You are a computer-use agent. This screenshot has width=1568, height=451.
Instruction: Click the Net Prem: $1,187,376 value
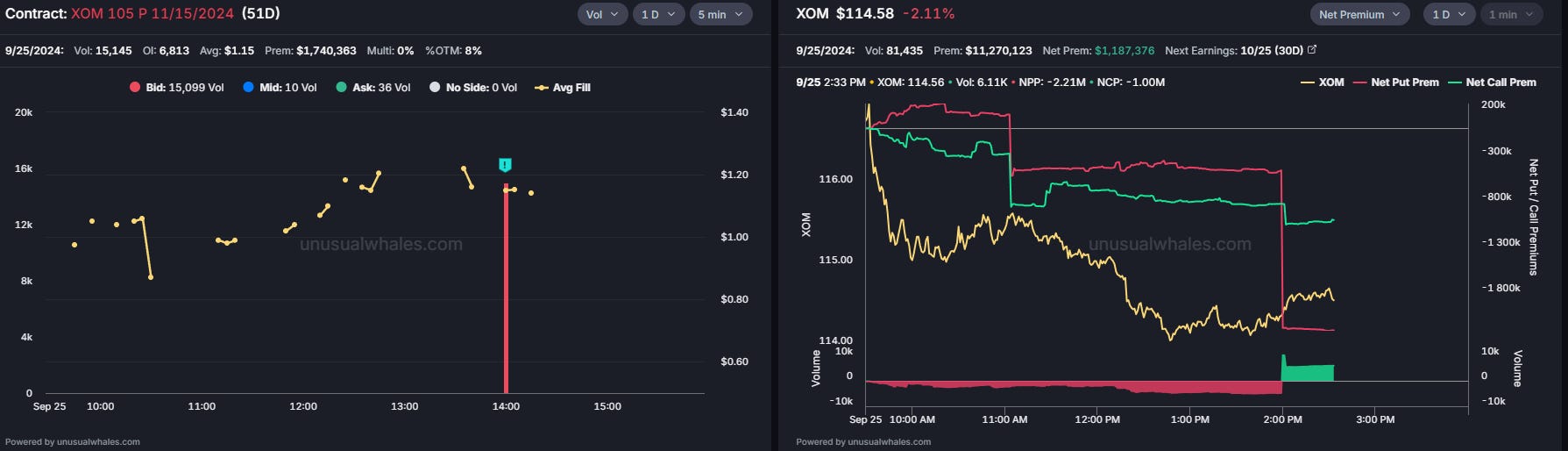click(1125, 51)
